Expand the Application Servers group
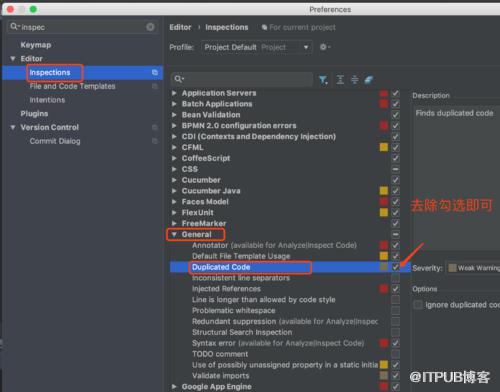The width and height of the screenshot is (500, 392). (x=174, y=93)
